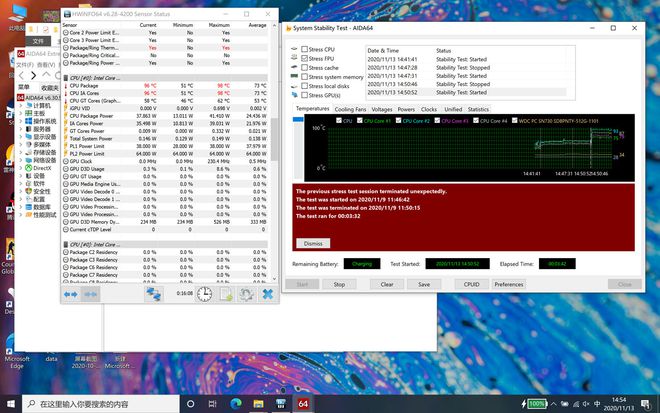Open the CPUID panel
Screen dimensions: 660x413
coord(471,284)
